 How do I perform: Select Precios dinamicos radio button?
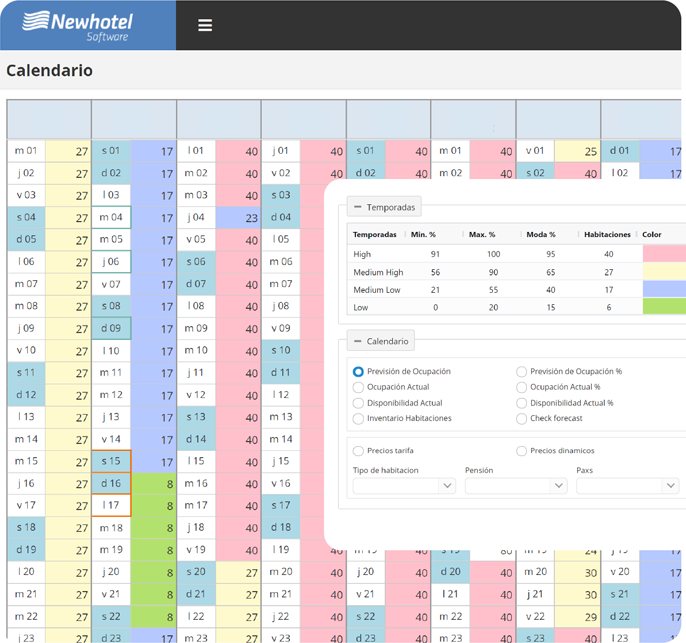pos(521,451)
